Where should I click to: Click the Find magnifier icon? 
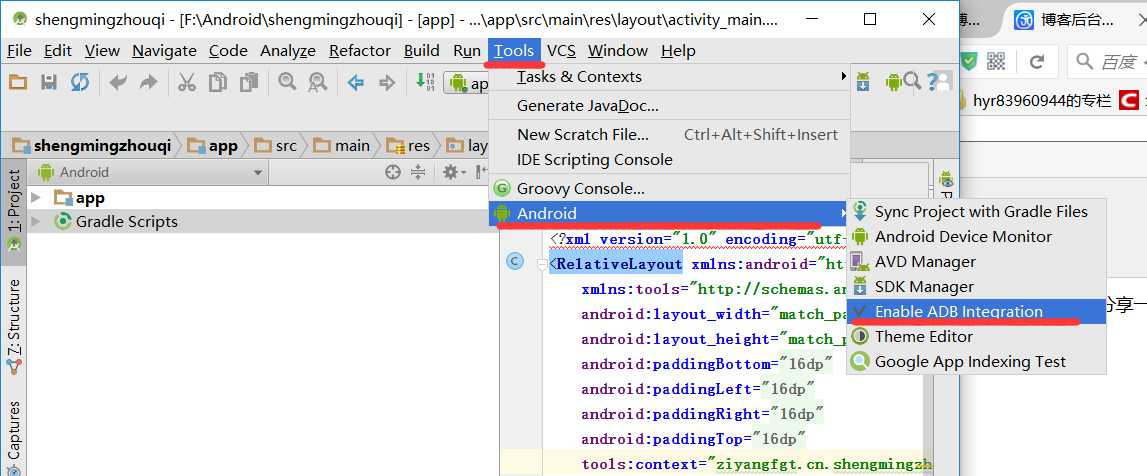pyautogui.click(x=287, y=82)
